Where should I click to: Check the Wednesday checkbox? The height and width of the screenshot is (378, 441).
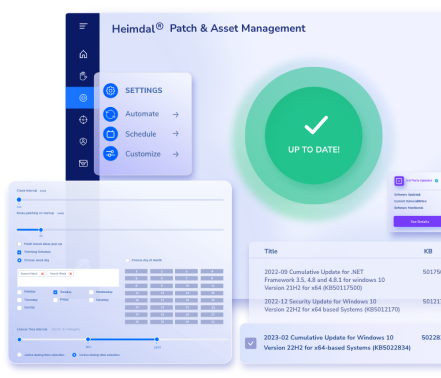(x=91, y=292)
